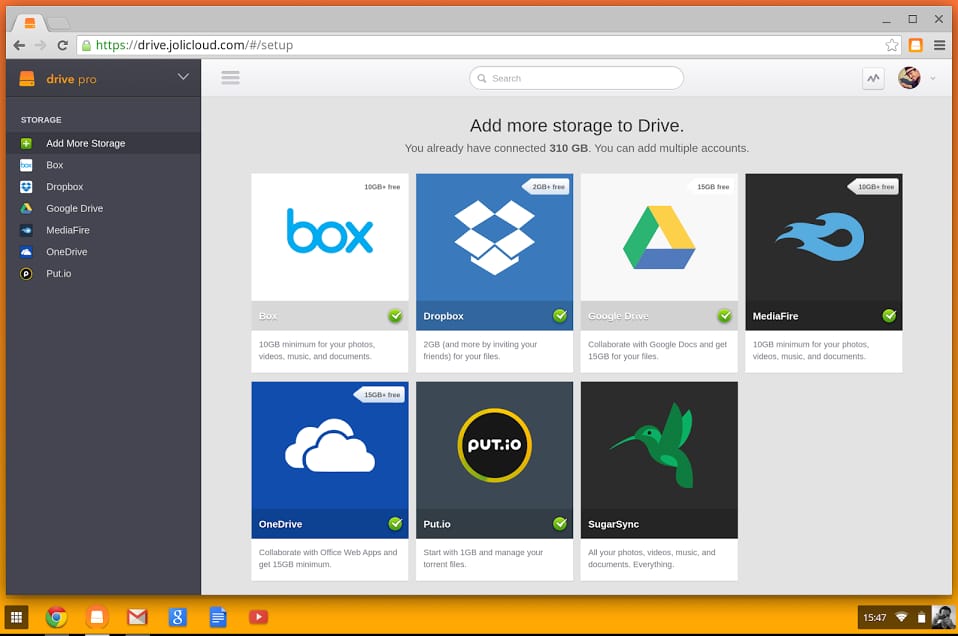Screen dimensions: 958x636
Task: Click the OneDrive card's green checkmark
Action: [395, 524]
